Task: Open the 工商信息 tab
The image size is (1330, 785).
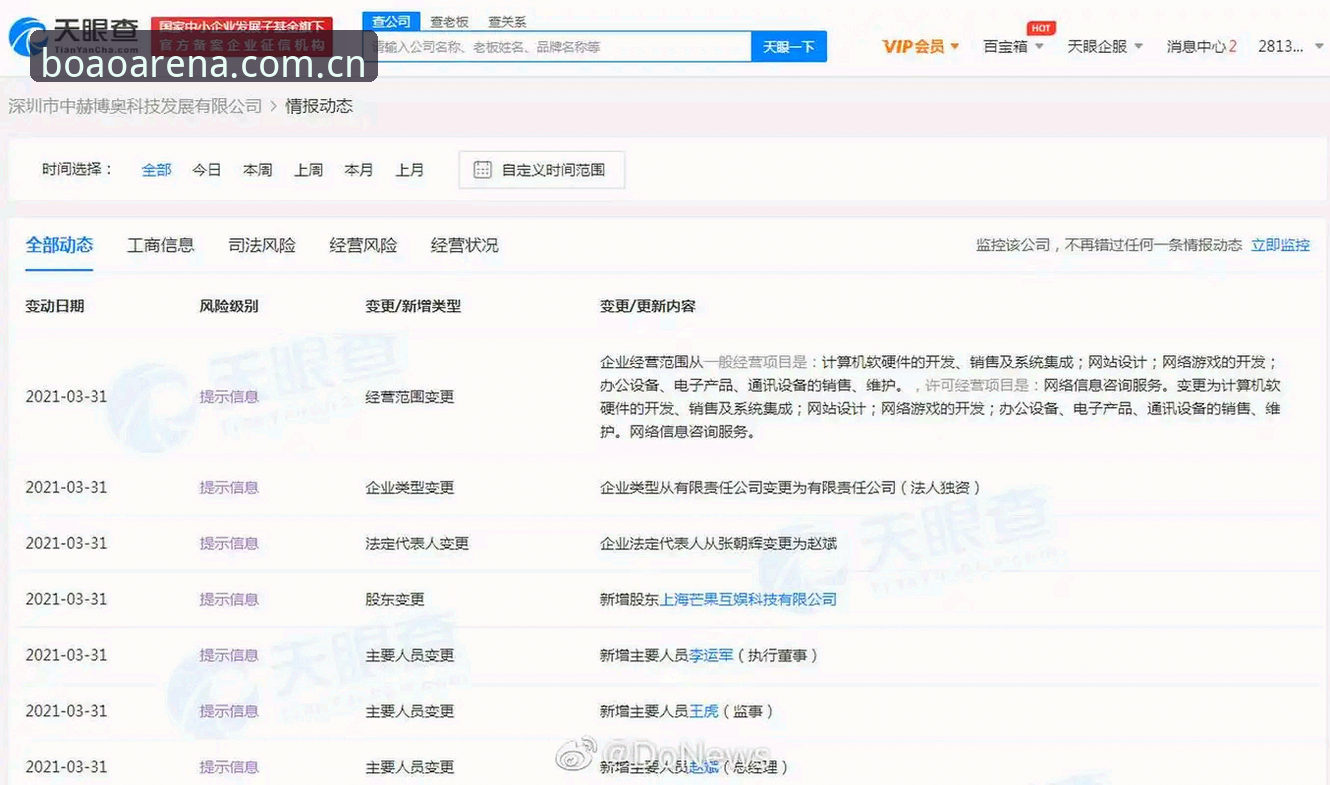Action: pyautogui.click(x=161, y=245)
